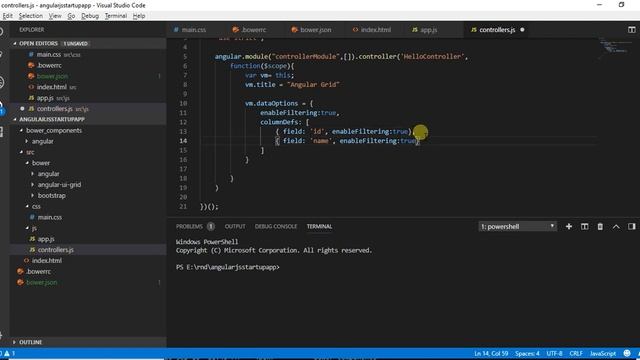Collapse the bower folder under src
Image resolution: width=640 pixels, height=360 pixels.
(27, 163)
